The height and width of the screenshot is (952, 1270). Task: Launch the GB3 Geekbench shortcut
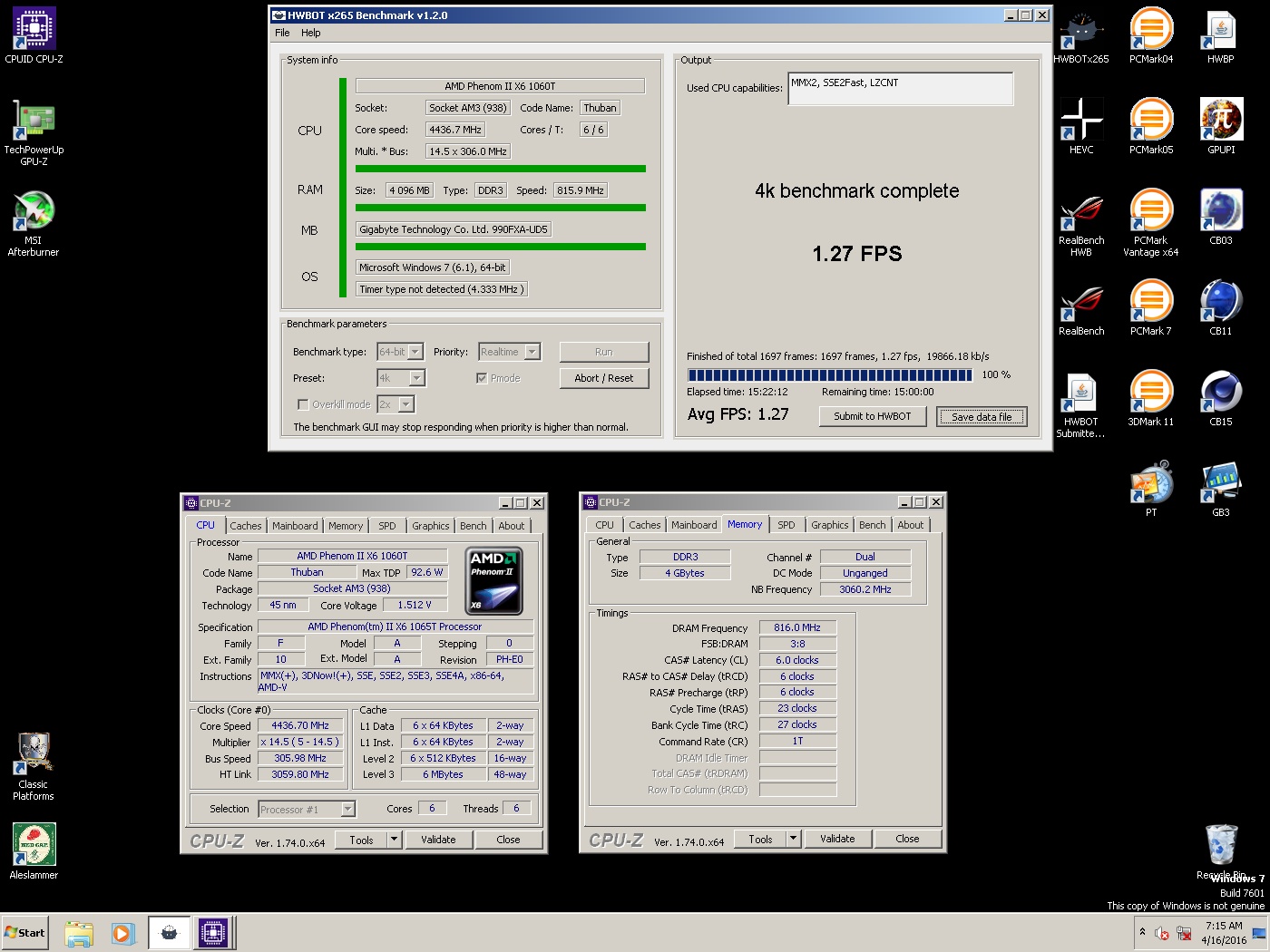1221,489
